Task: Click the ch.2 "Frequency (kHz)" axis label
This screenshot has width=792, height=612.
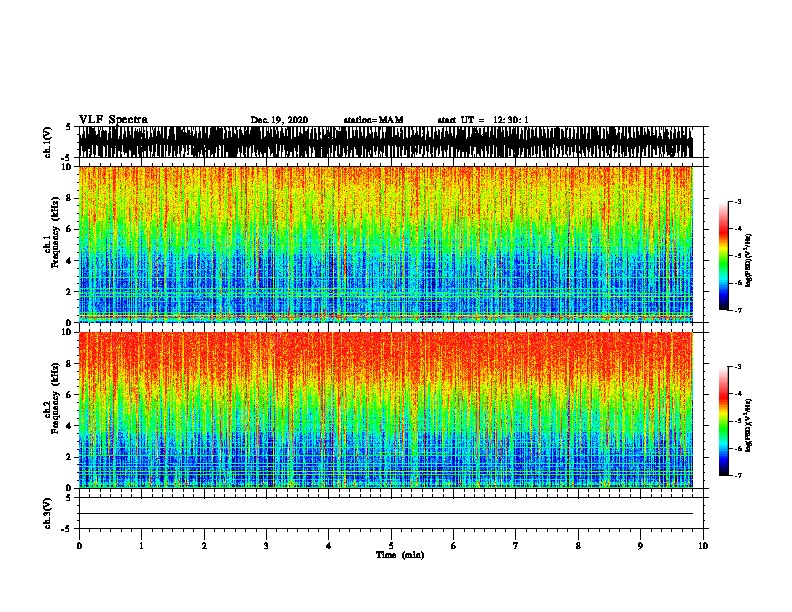Action: 55,397
